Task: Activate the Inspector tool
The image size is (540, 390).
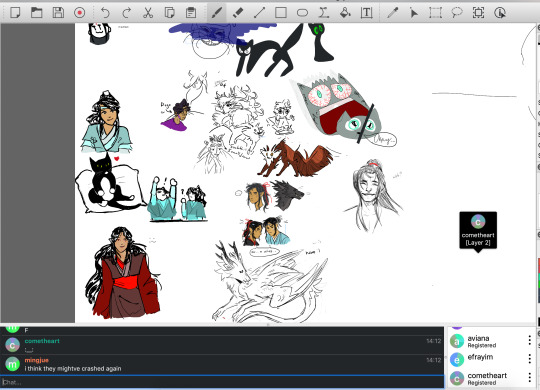Action: [x=500, y=13]
